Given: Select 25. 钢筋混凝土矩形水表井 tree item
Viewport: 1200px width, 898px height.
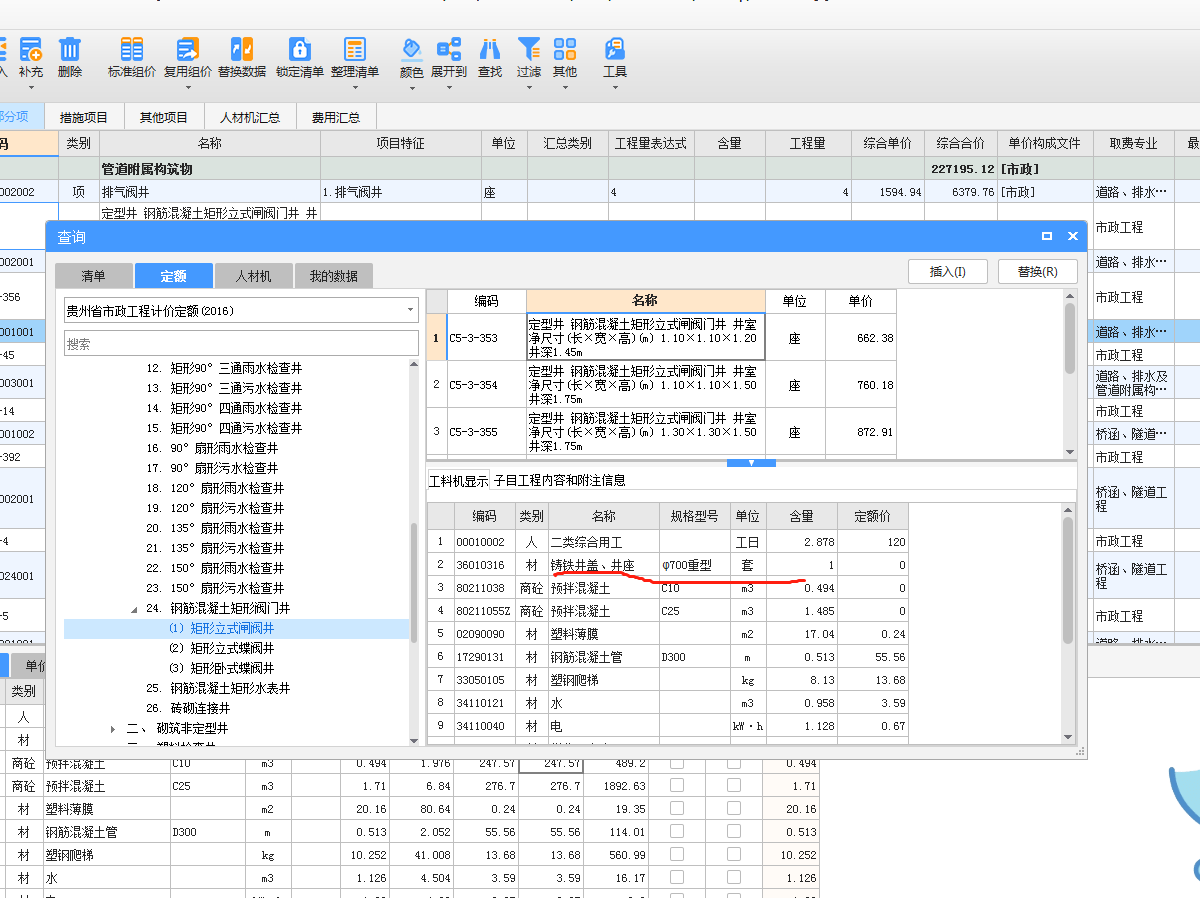Looking at the screenshot, I should click(x=218, y=688).
